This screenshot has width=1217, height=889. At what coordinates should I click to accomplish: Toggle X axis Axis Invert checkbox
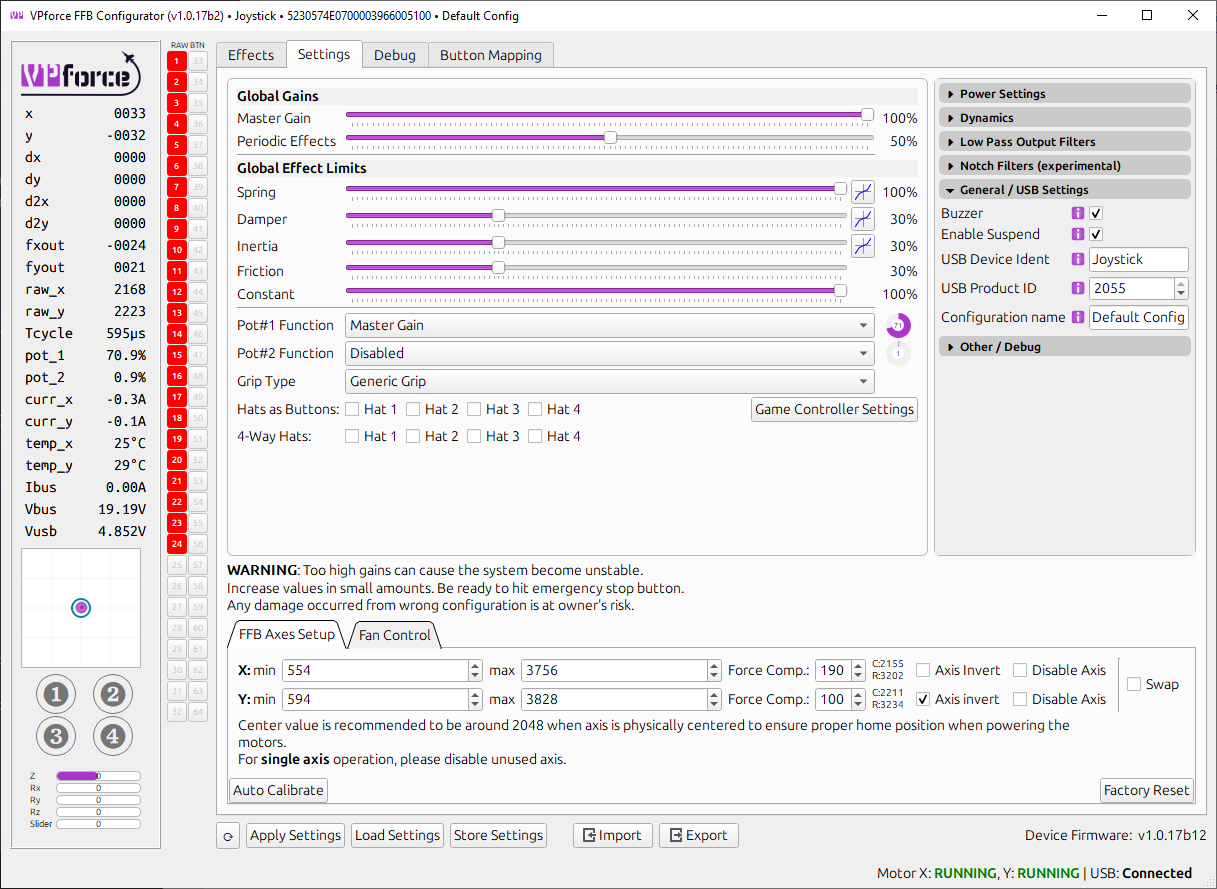coord(923,670)
